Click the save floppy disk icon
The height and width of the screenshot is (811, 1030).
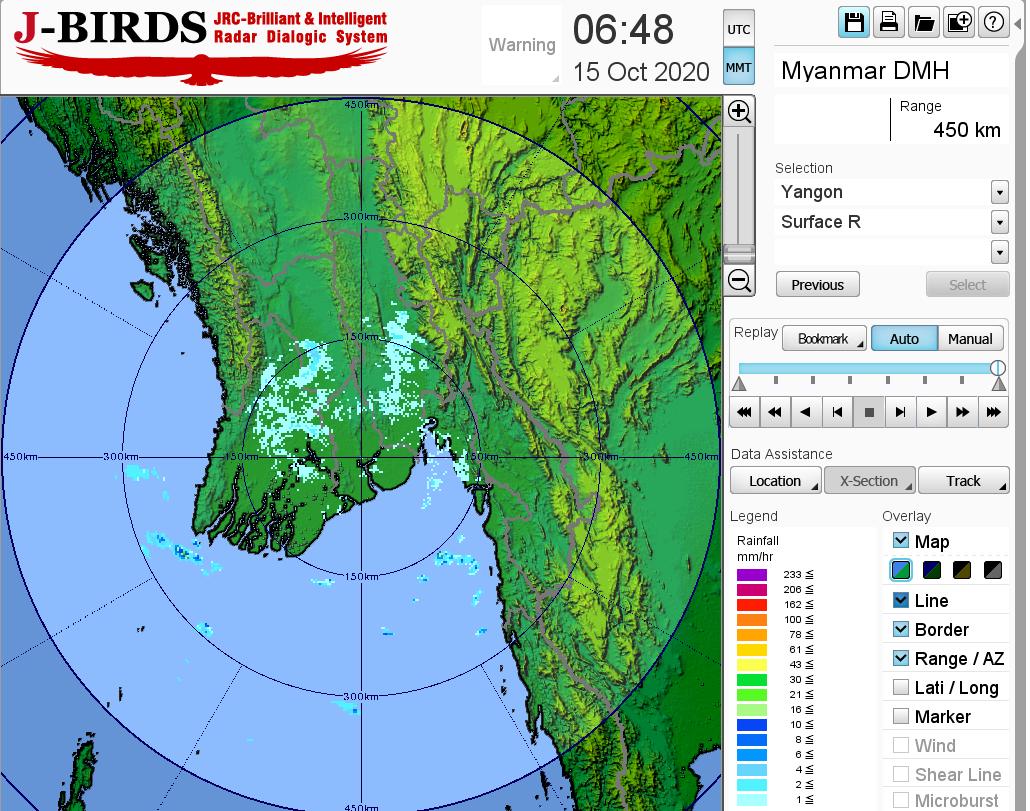pyautogui.click(x=854, y=23)
